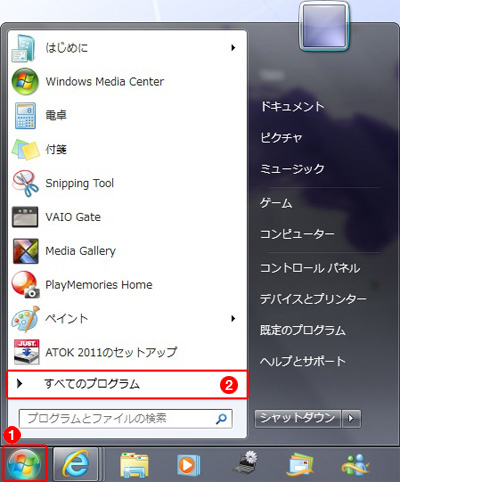Screen dimensions: 500x482
Task: Click the はじめに program icon
Action: tap(23, 48)
